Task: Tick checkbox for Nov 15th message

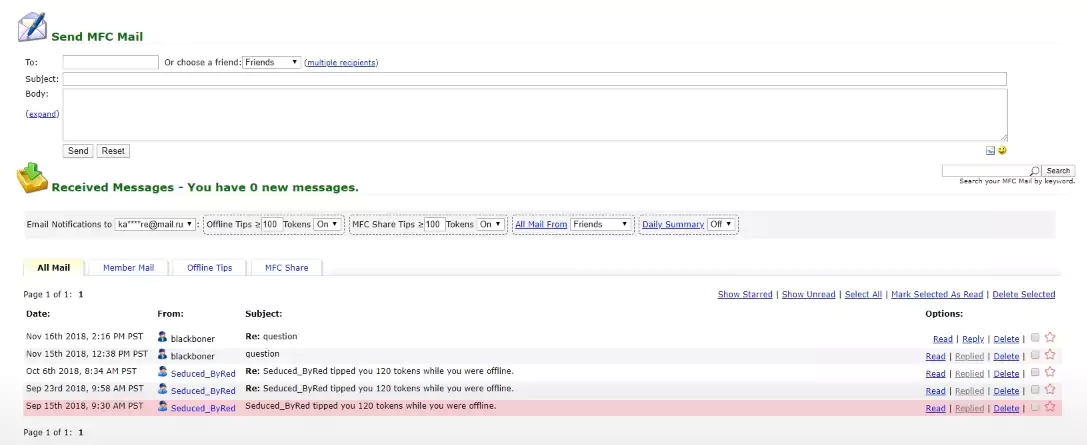Action: [1035, 355]
